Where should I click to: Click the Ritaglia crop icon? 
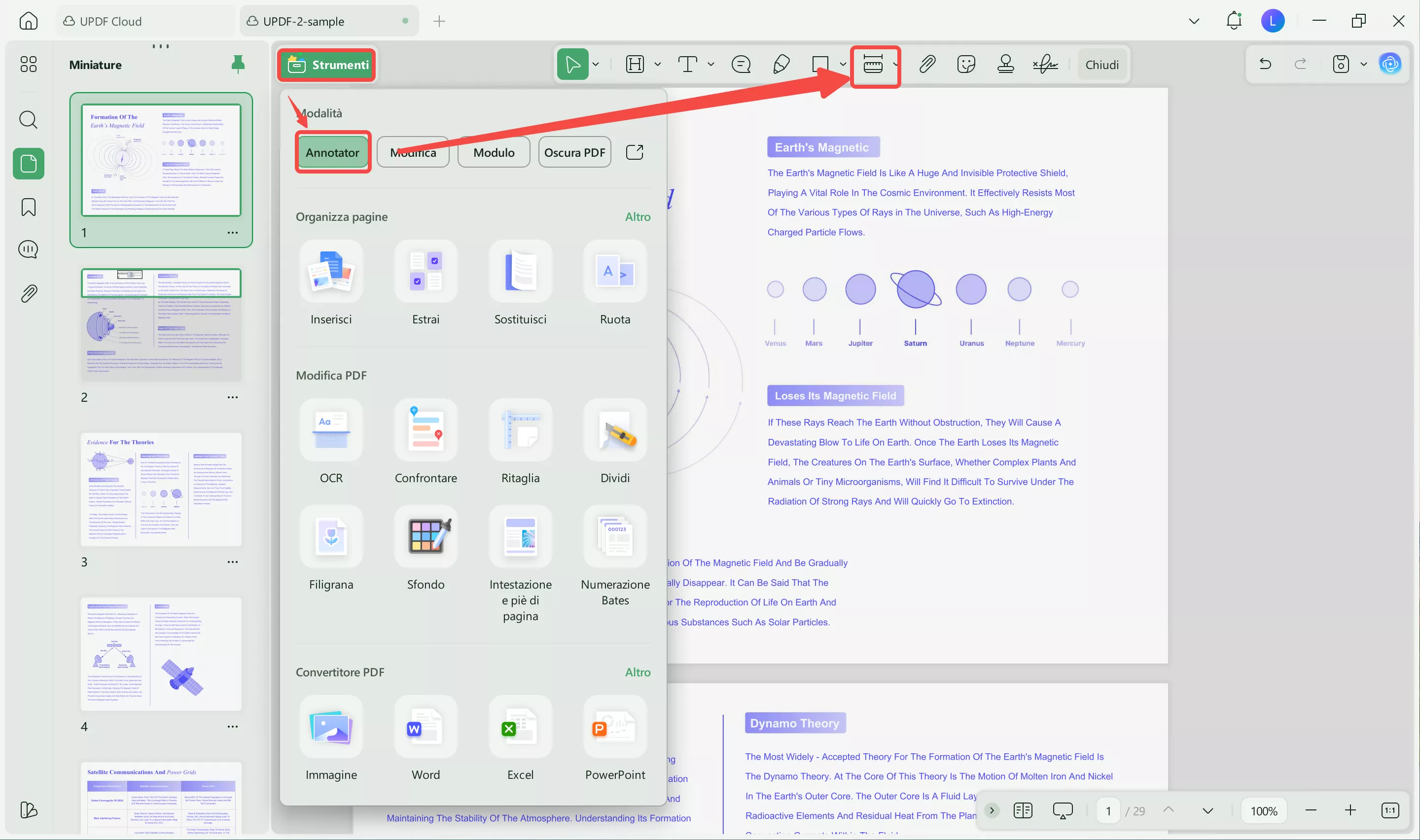click(x=520, y=430)
